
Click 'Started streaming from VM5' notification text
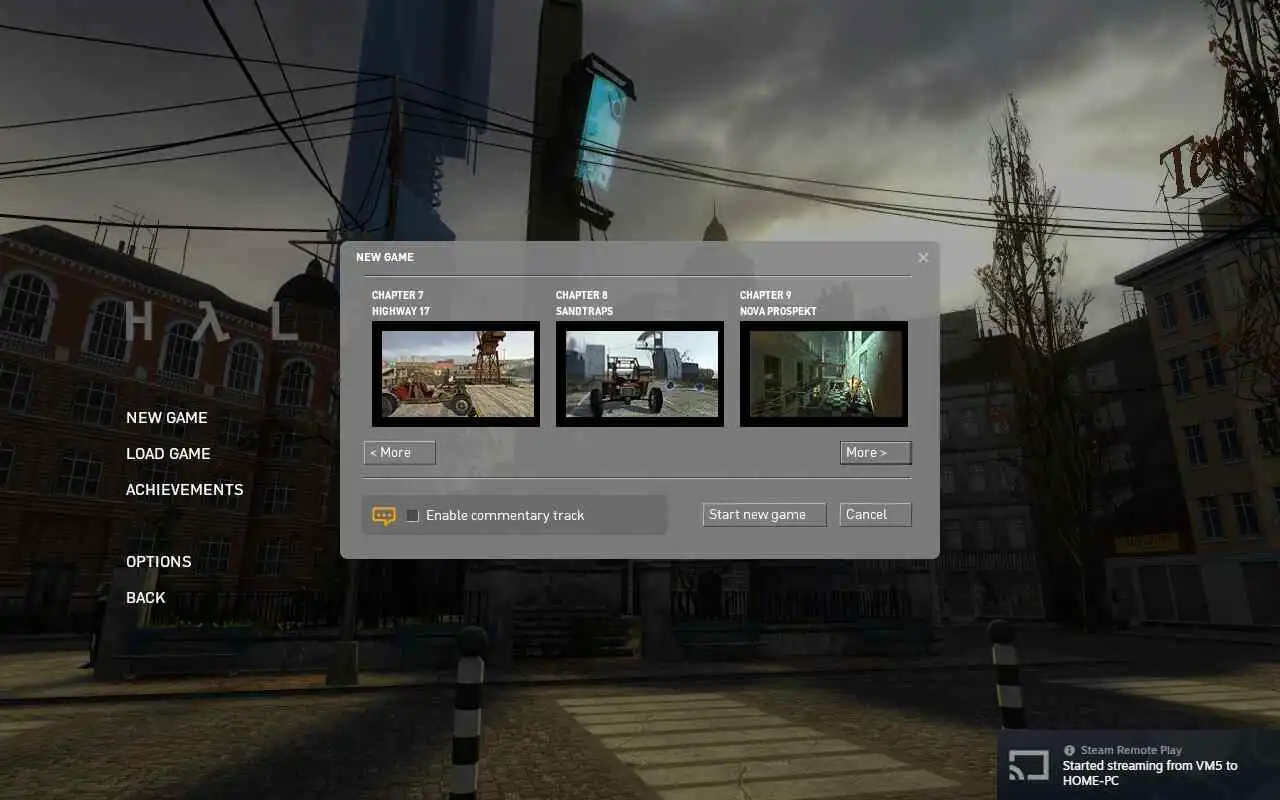click(1150, 773)
